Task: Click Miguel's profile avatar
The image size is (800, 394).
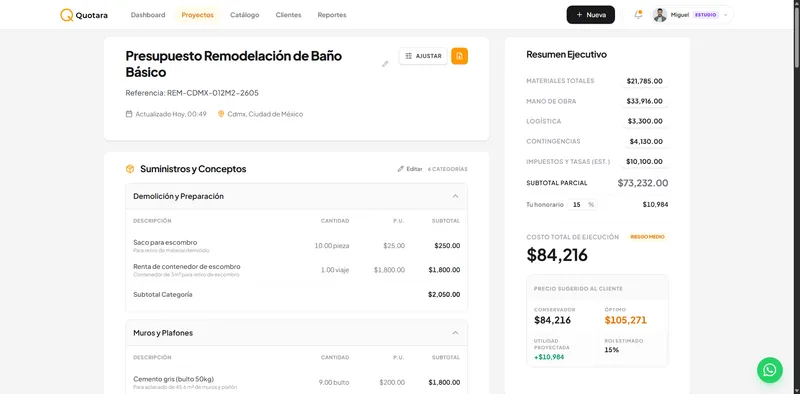Action: (x=660, y=15)
